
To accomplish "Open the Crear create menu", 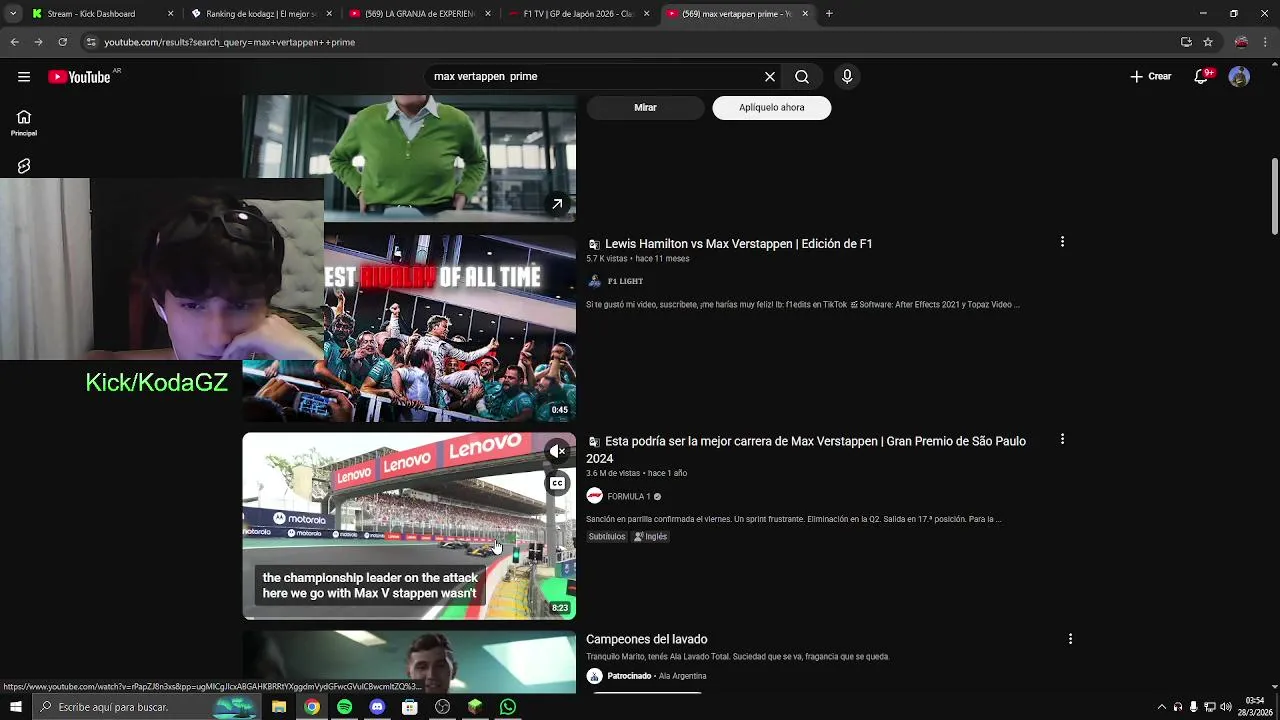I will [1151, 77].
